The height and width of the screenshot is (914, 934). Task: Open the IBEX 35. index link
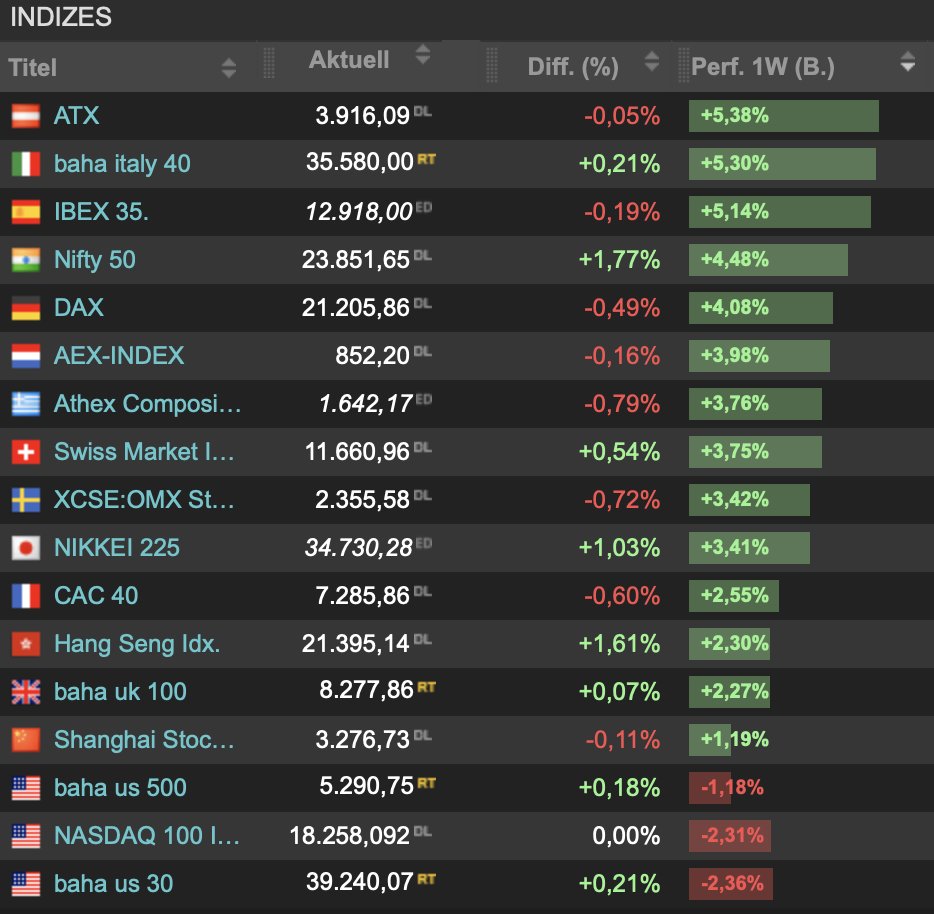(101, 212)
